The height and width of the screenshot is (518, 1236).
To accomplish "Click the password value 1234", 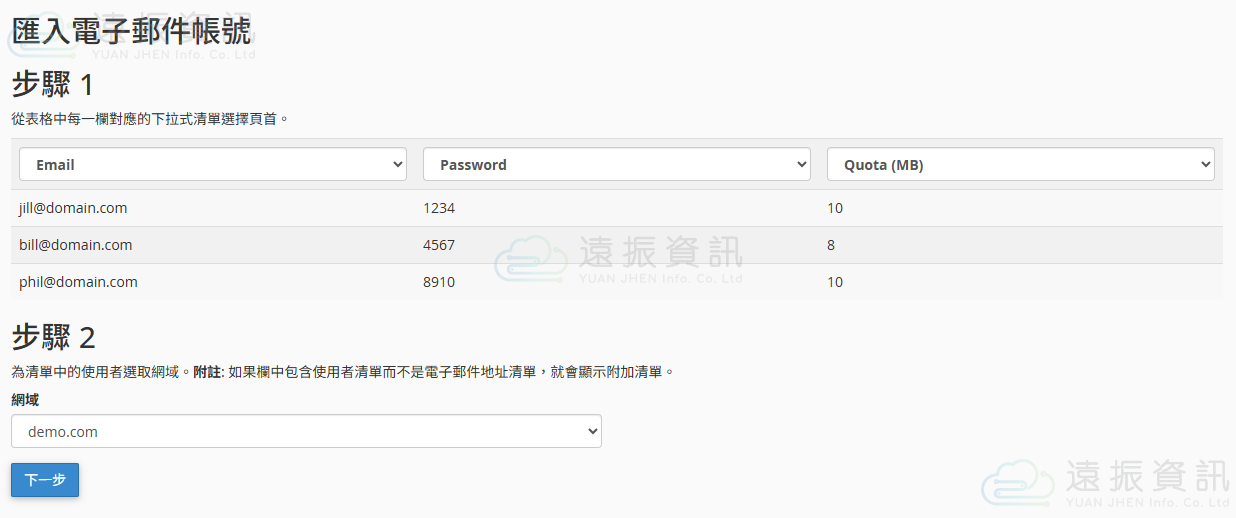I will [x=439, y=208].
